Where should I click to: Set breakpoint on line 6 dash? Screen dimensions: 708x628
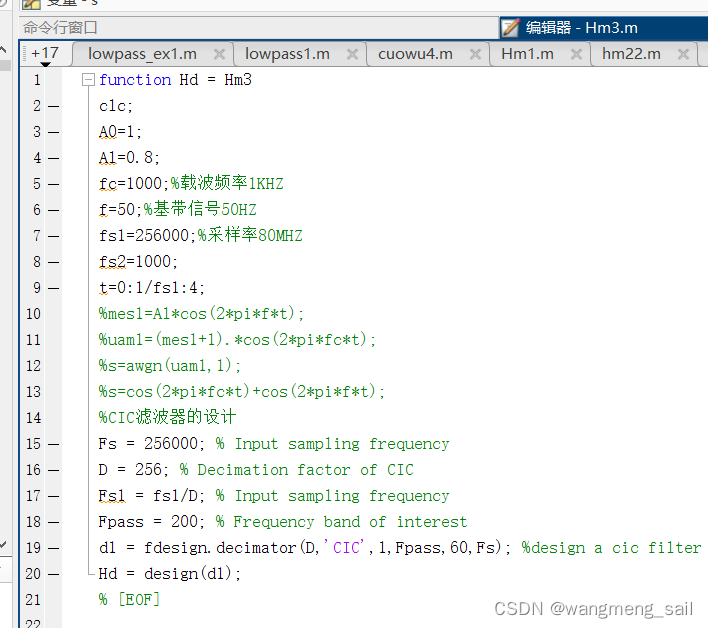tap(53, 210)
